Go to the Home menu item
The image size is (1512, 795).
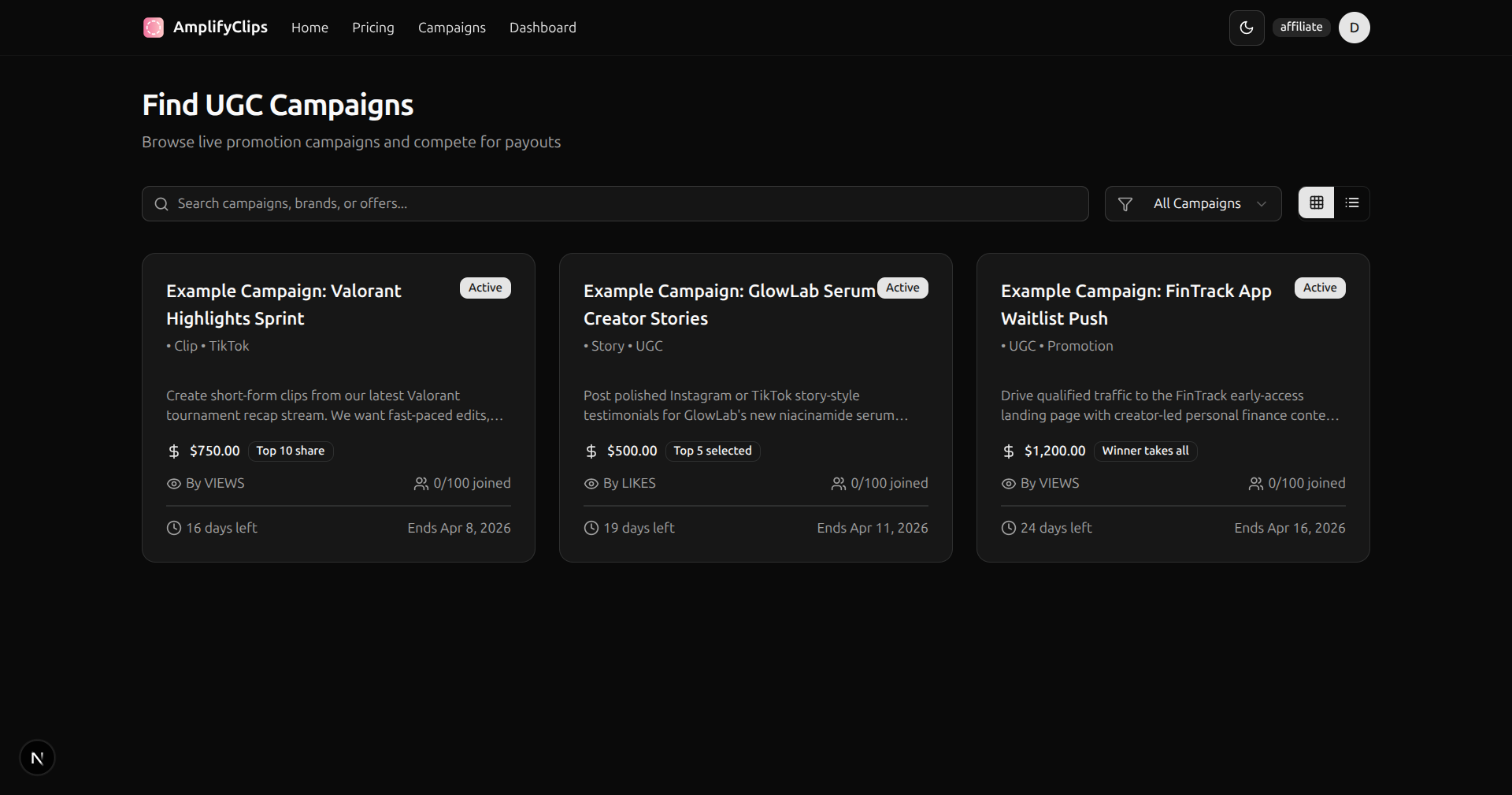click(309, 28)
